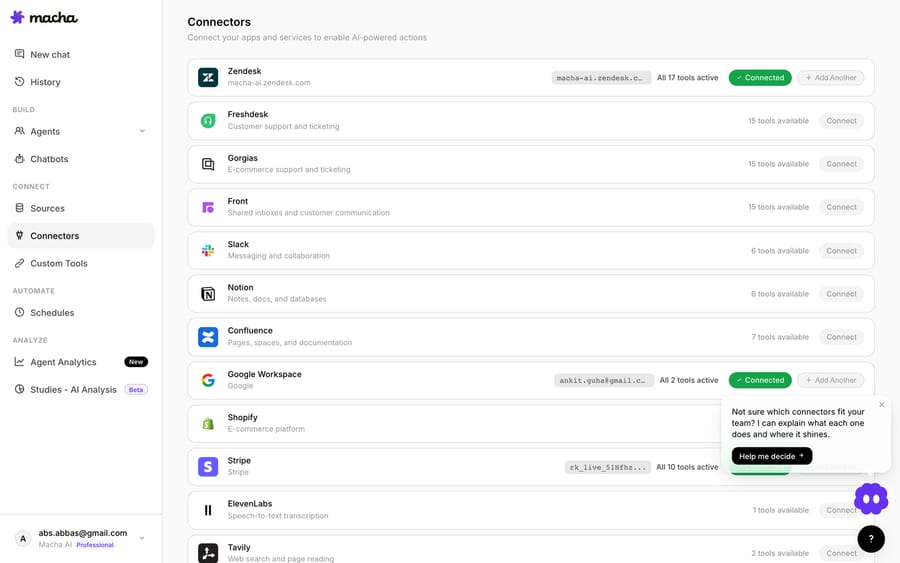This screenshot has height=563, width=900.
Task: Close the connector suggestion popup
Action: [x=882, y=405]
